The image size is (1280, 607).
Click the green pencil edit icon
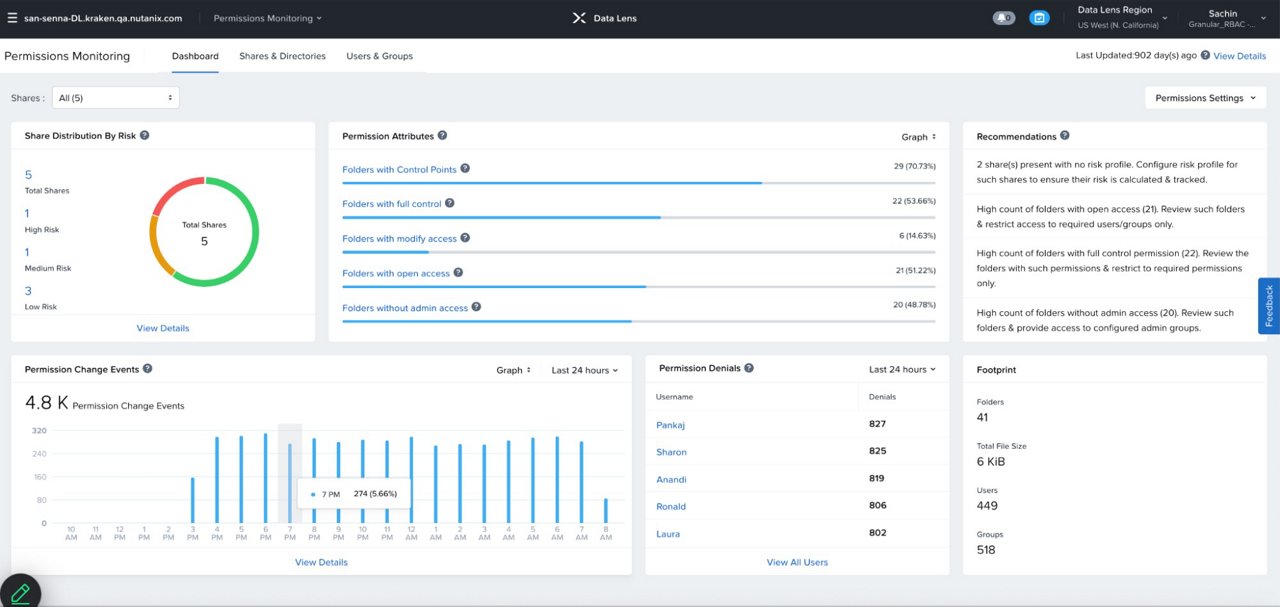(x=19, y=592)
